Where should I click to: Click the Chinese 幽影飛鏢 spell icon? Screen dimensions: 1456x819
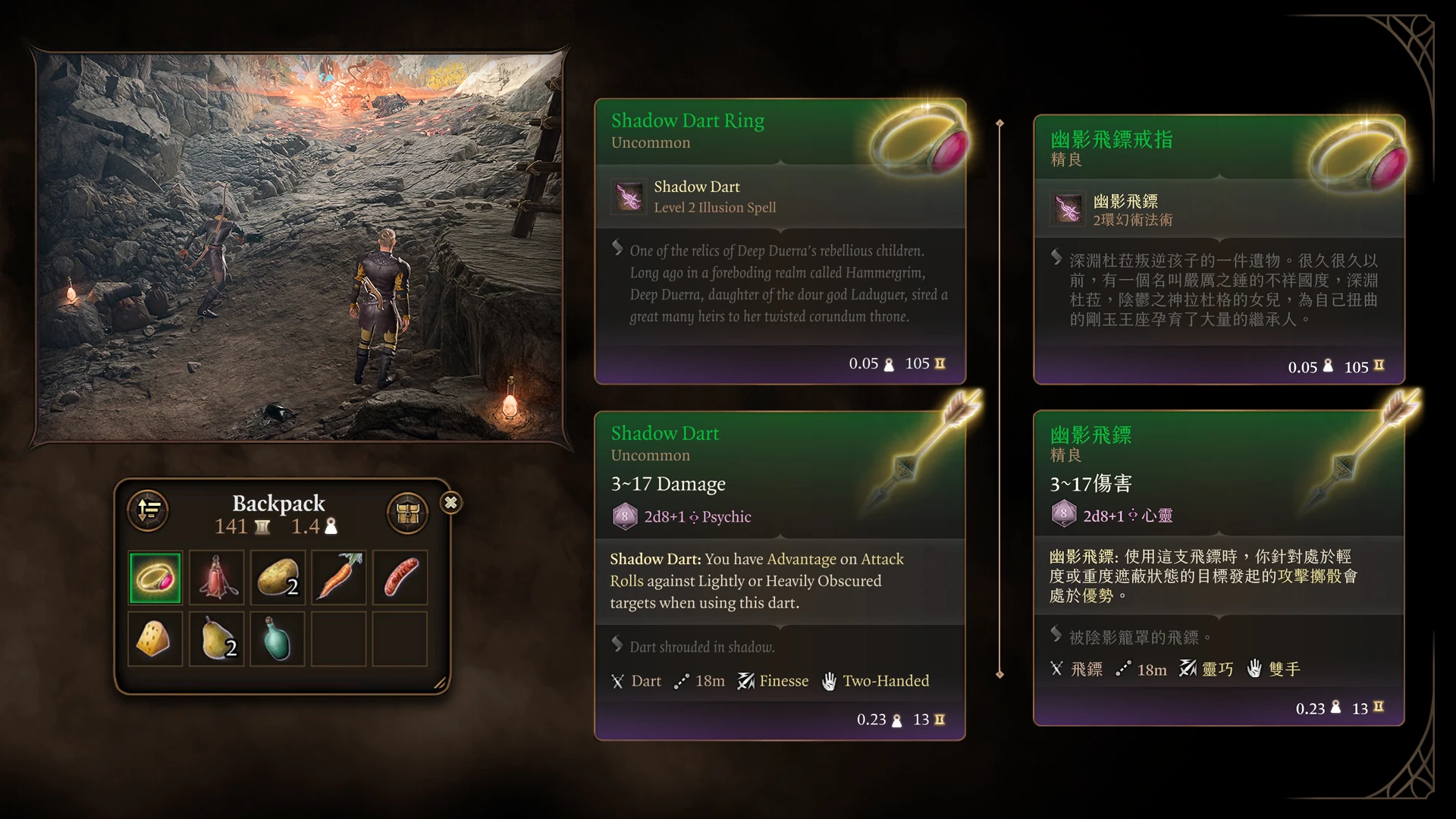[x=1068, y=209]
